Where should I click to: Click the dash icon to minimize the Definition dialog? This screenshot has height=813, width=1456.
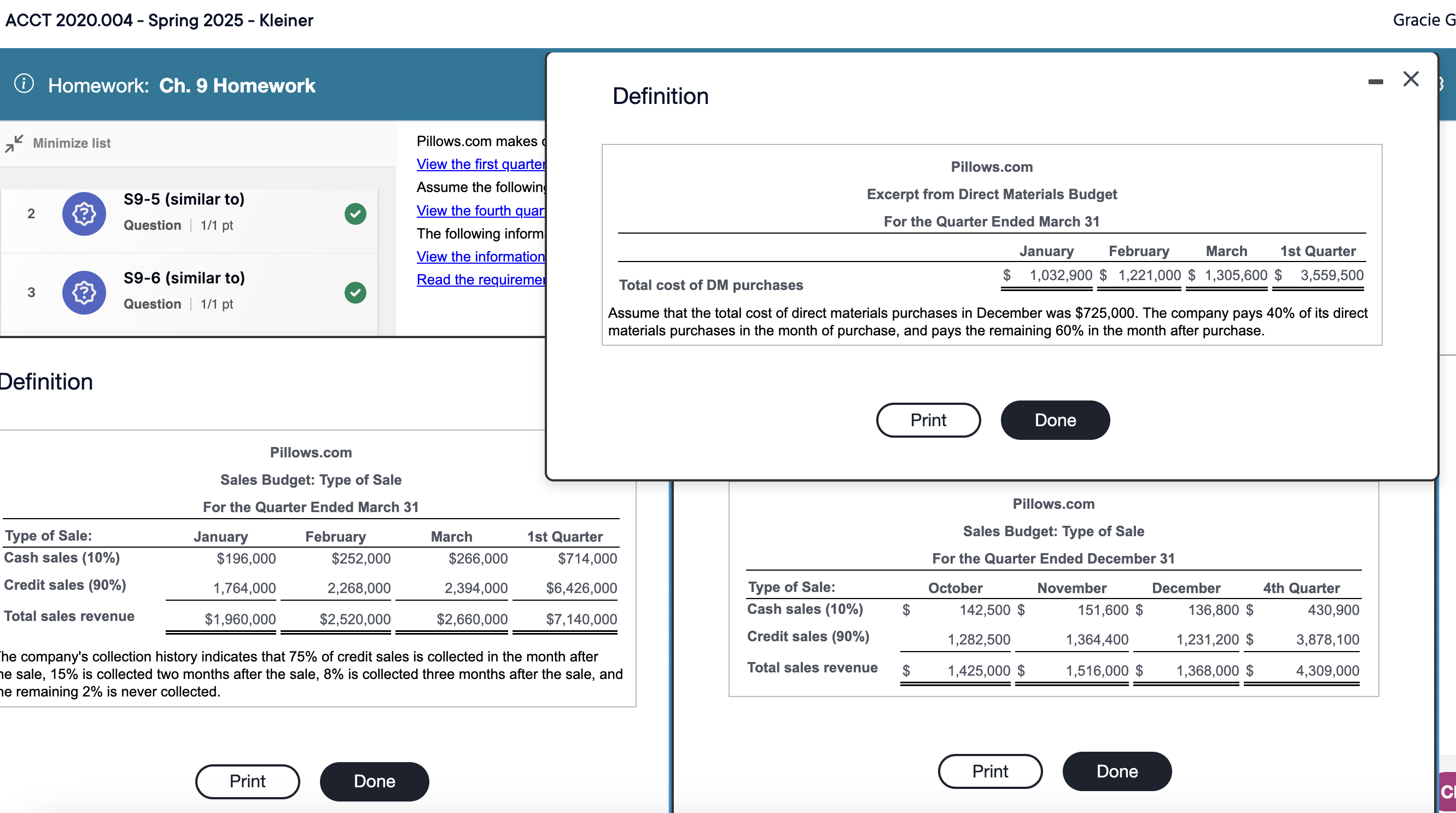point(1376,82)
